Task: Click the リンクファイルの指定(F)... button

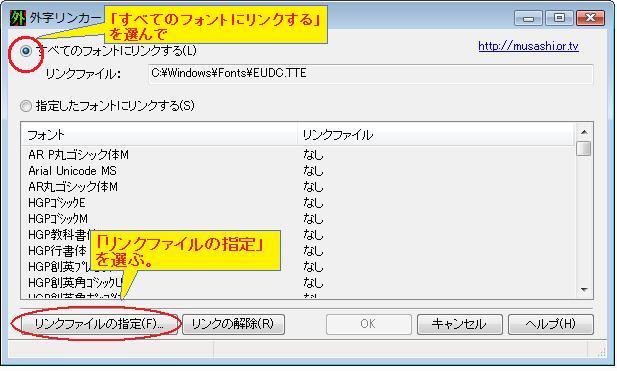Action: tap(99, 324)
